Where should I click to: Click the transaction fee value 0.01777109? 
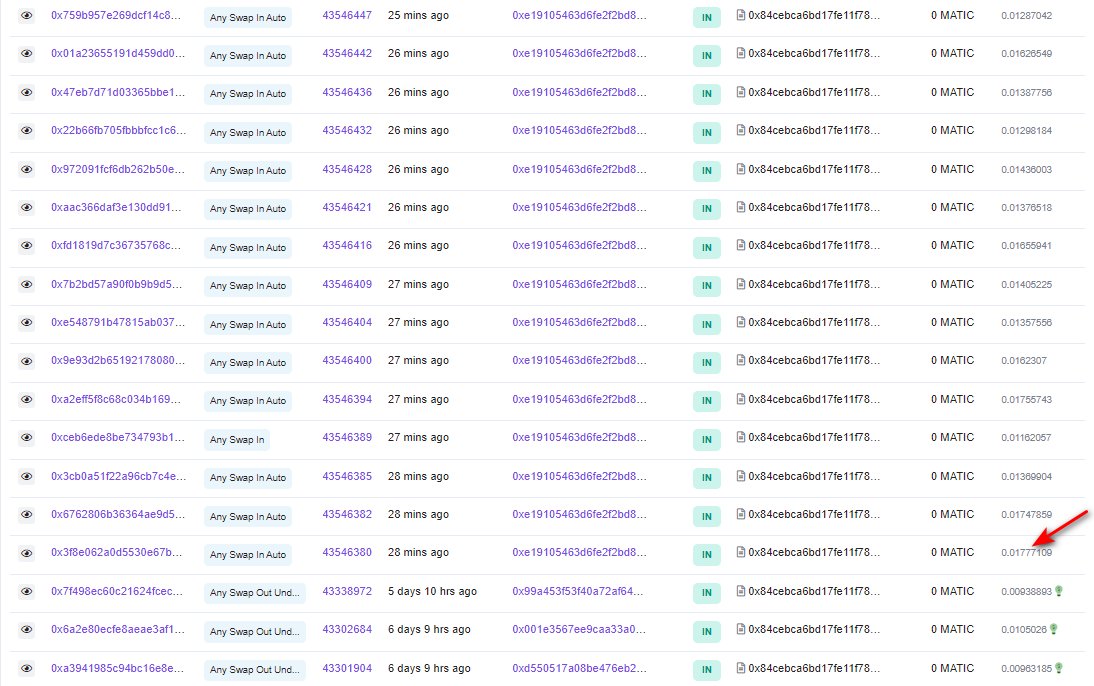pyautogui.click(x=1026, y=553)
